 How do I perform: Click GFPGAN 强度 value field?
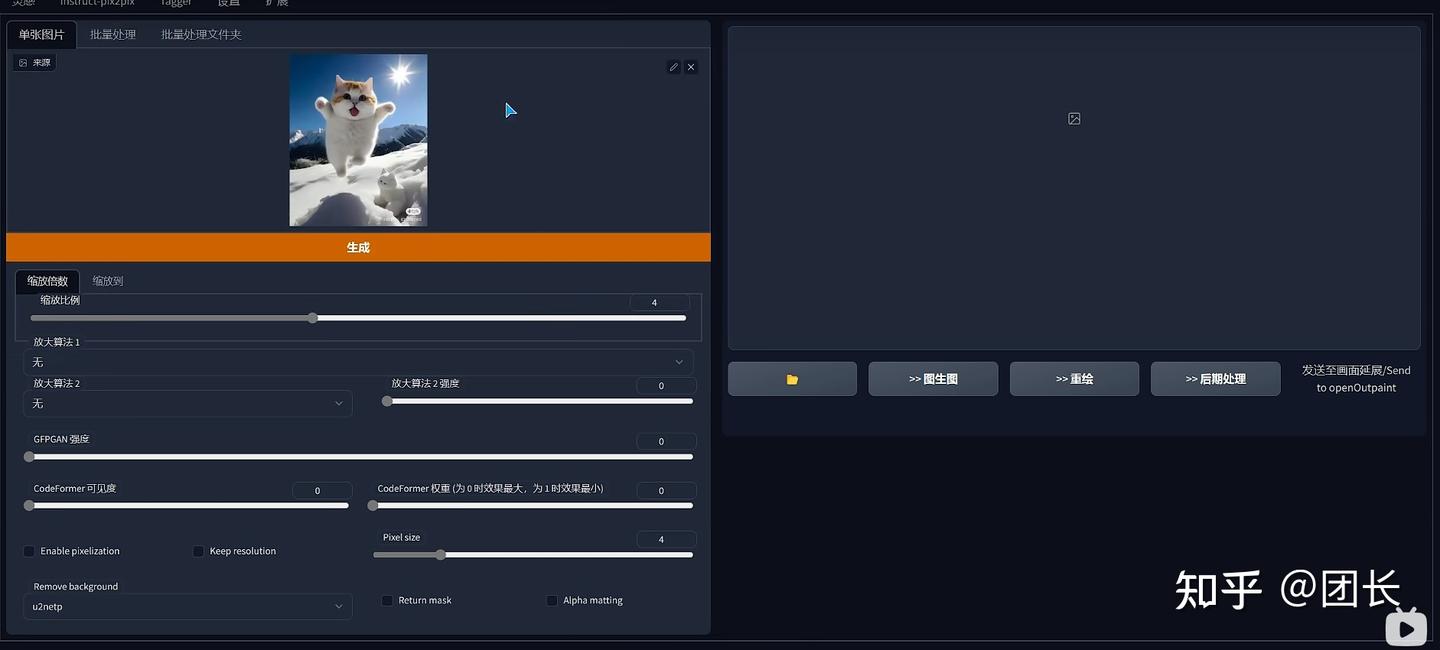pyautogui.click(x=666, y=441)
